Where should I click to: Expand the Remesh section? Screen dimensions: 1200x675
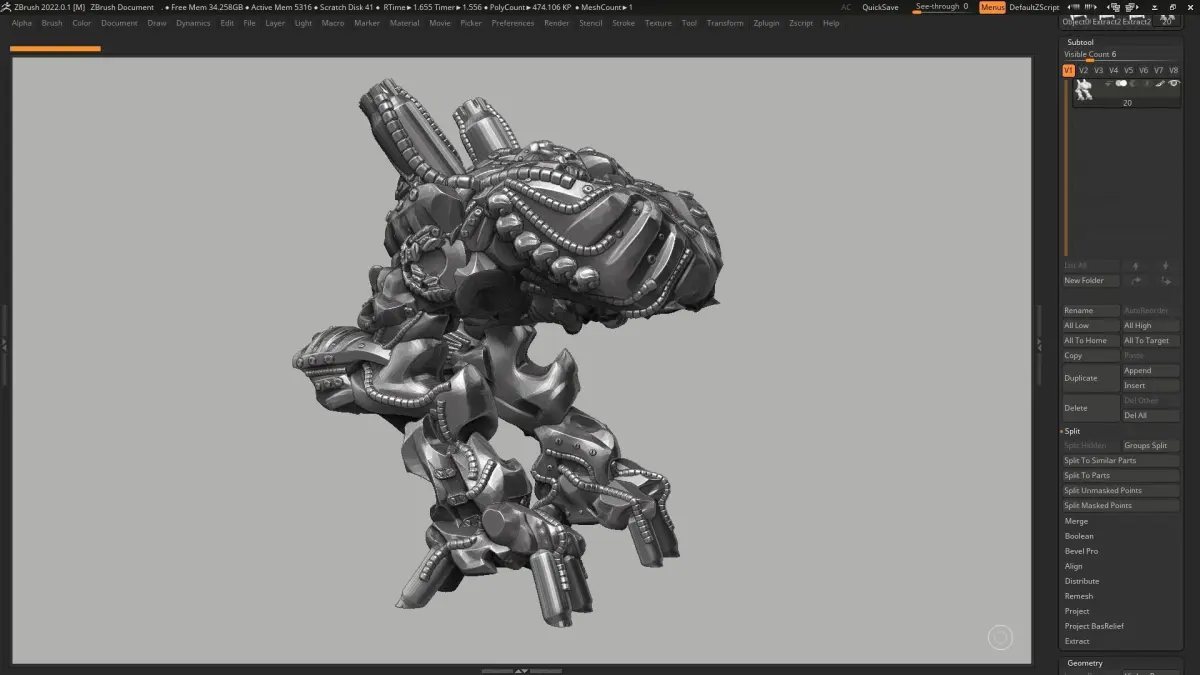[x=1079, y=596]
